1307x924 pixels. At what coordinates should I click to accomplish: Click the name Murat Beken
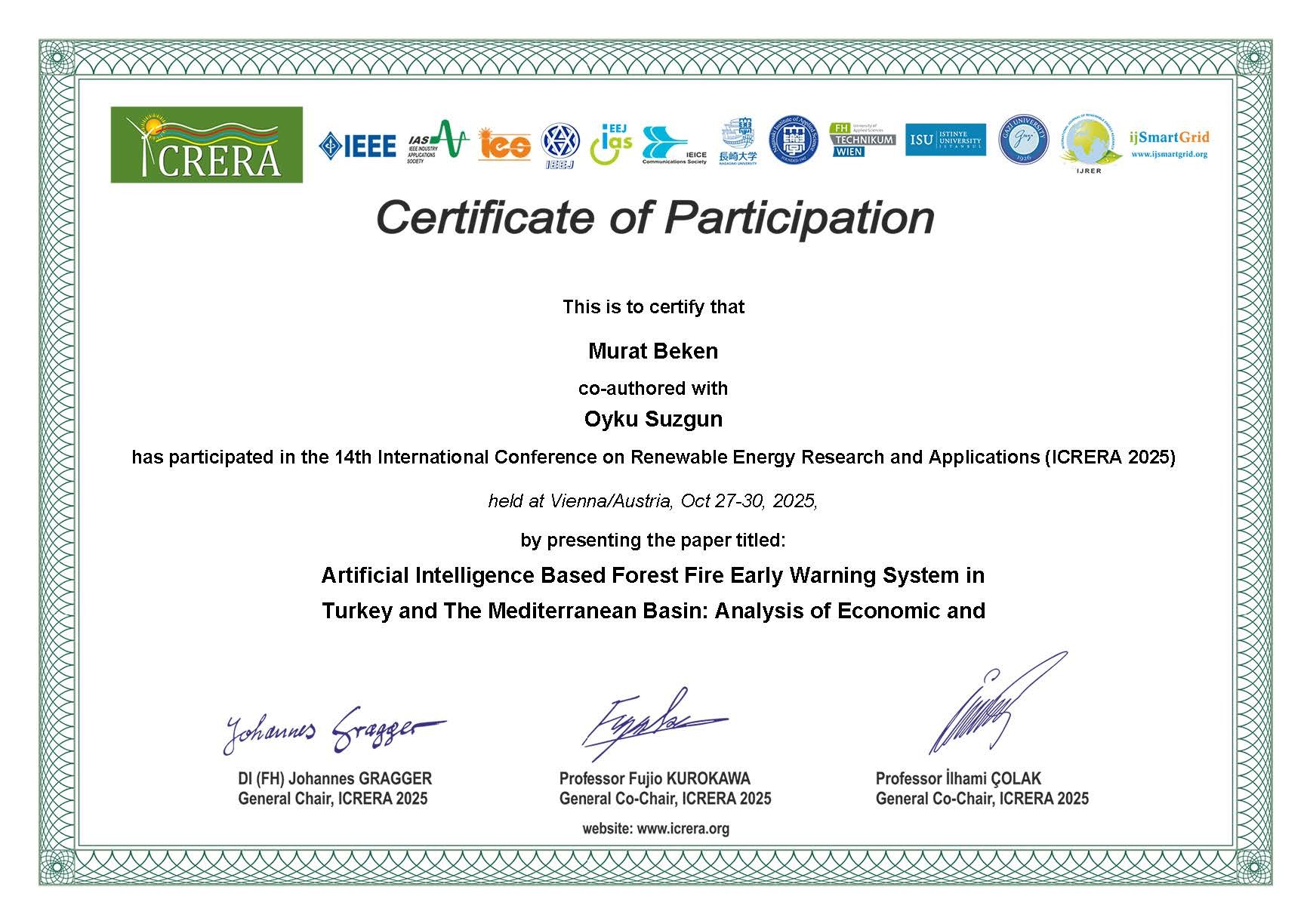(x=653, y=351)
